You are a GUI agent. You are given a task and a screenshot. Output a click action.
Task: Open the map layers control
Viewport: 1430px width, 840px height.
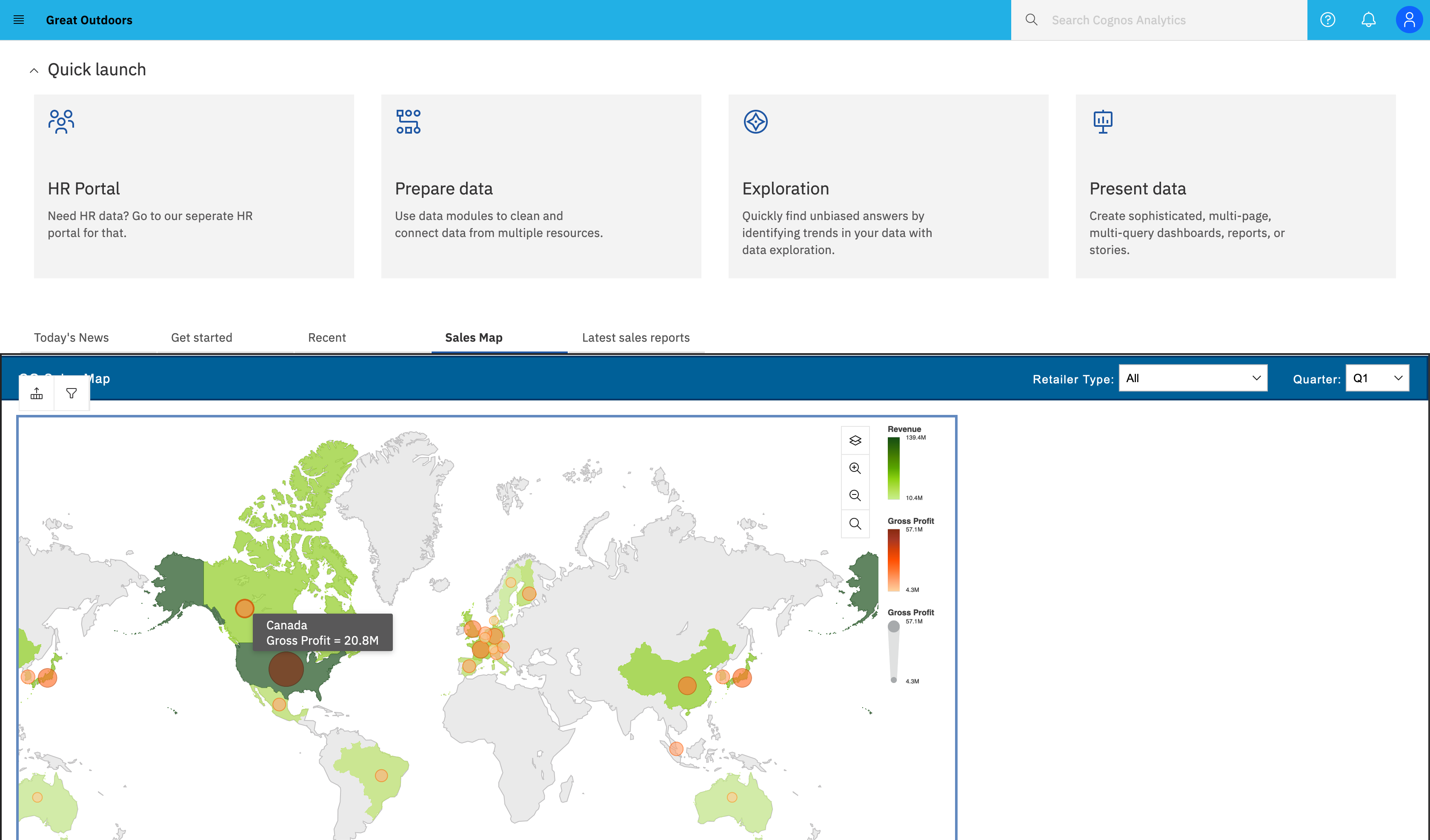pyautogui.click(x=855, y=440)
